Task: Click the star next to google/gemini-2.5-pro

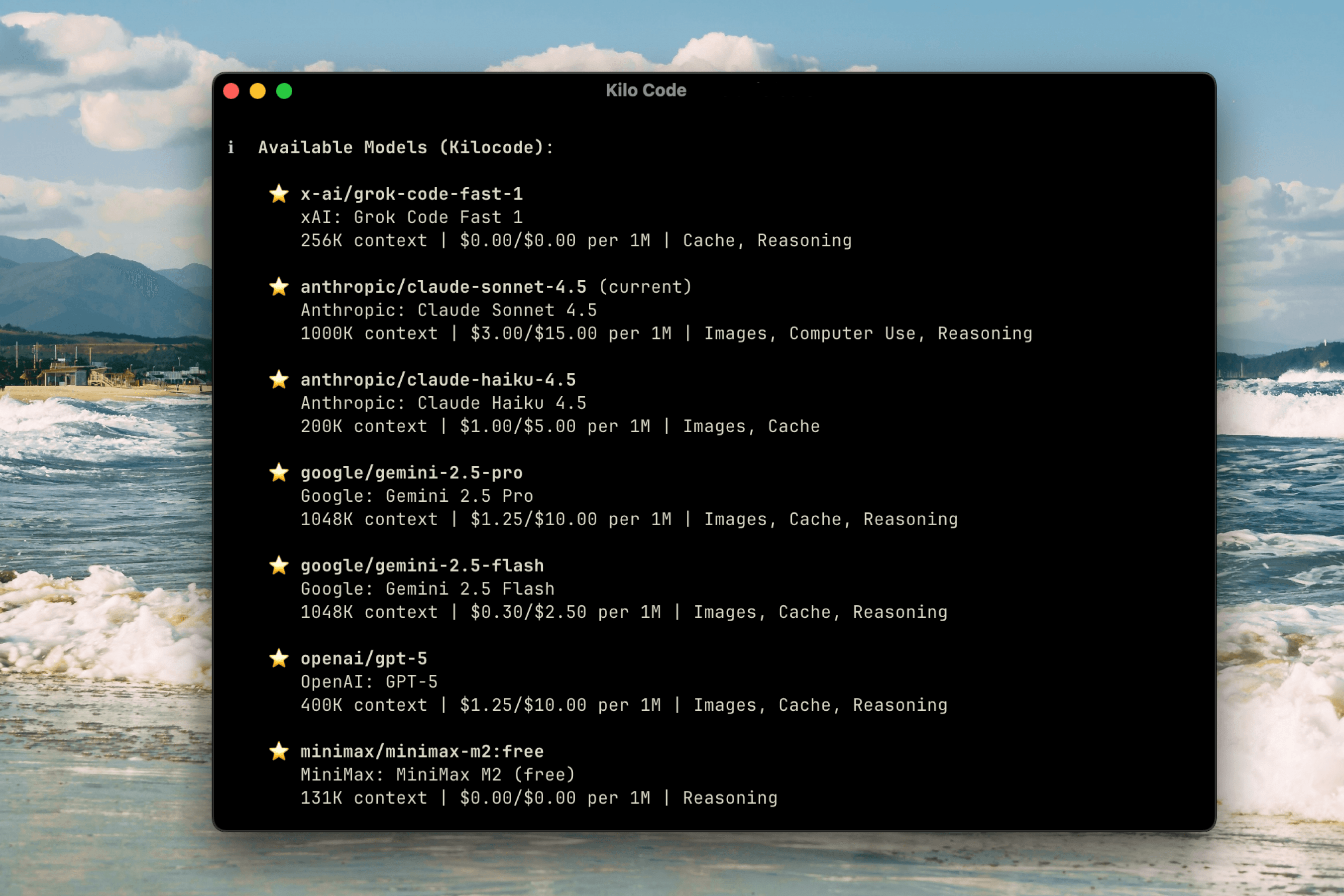Action: (x=279, y=473)
